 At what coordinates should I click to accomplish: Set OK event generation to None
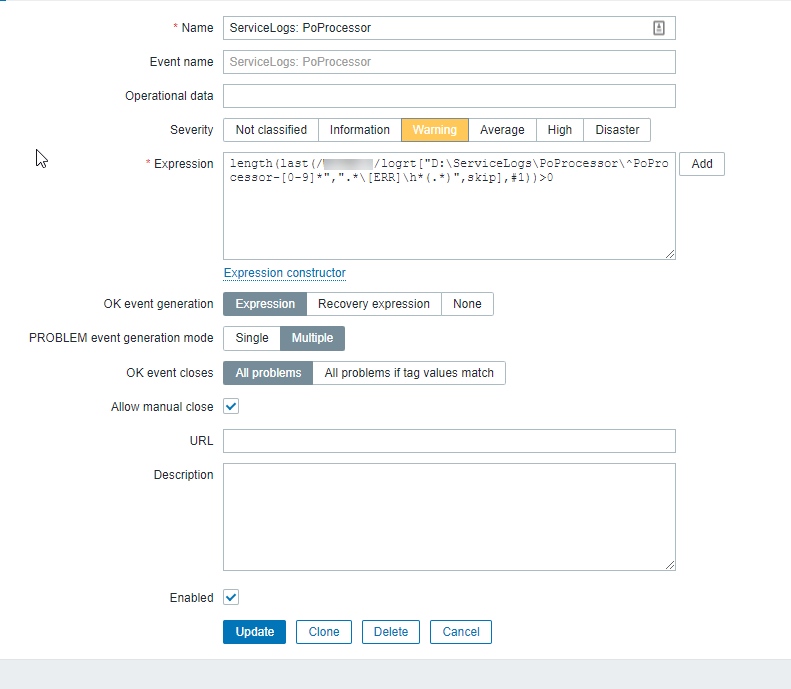[467, 304]
